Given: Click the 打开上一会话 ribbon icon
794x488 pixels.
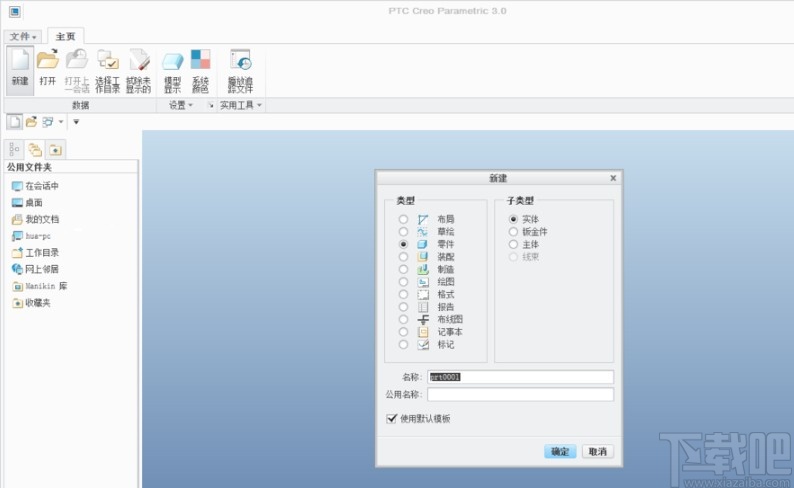Looking at the screenshot, I should click(77, 59).
